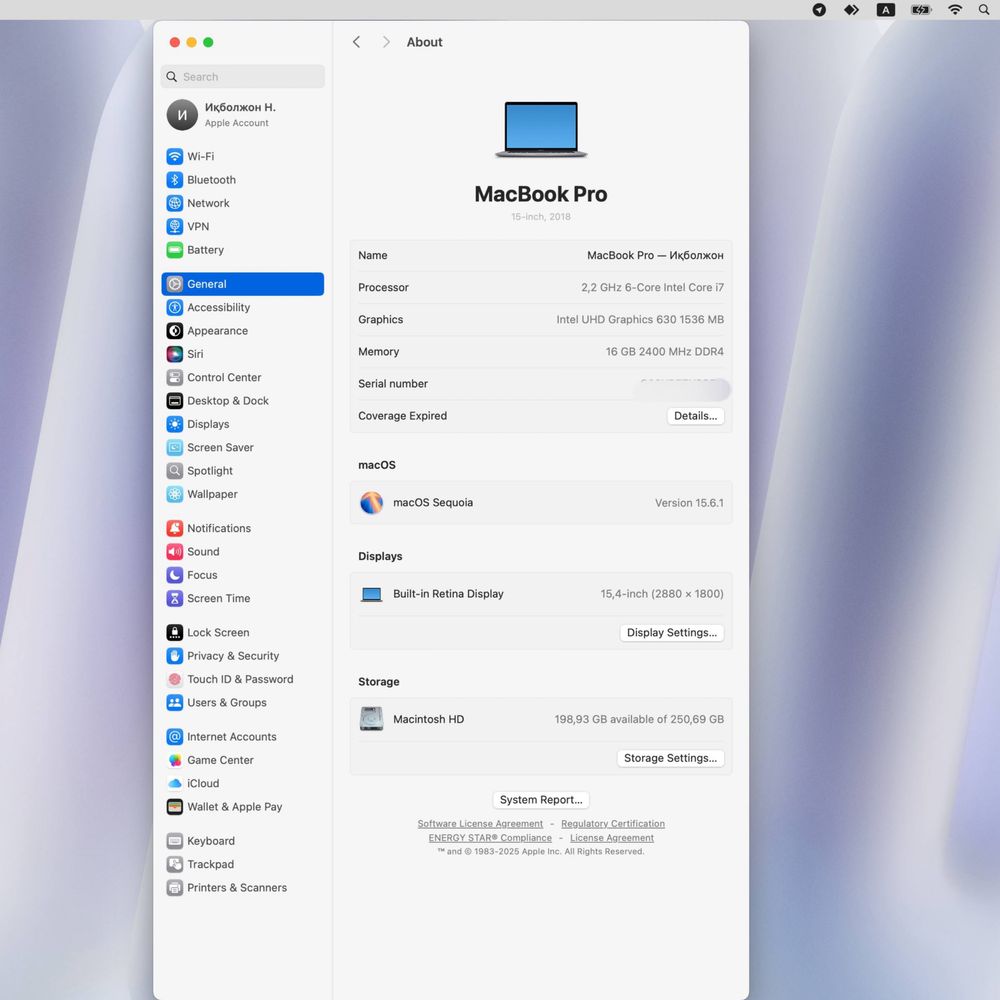Click location arrow icon in menu bar

click(819, 10)
